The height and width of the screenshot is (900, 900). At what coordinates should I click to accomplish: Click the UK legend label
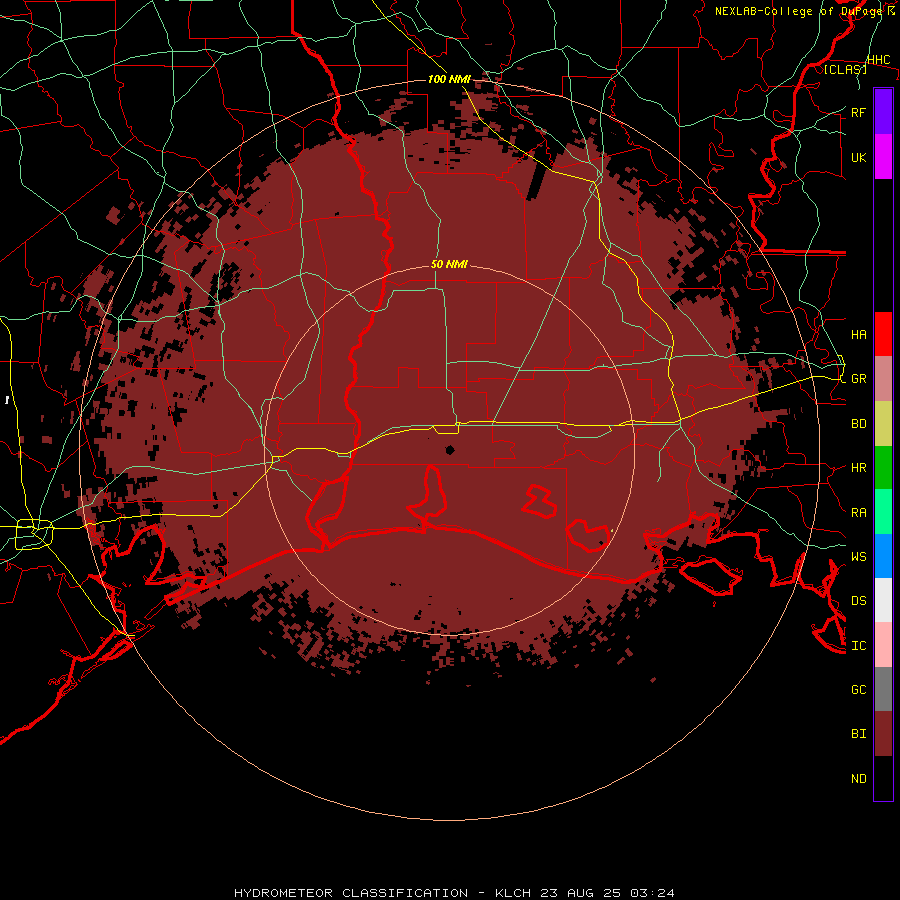pos(859,158)
